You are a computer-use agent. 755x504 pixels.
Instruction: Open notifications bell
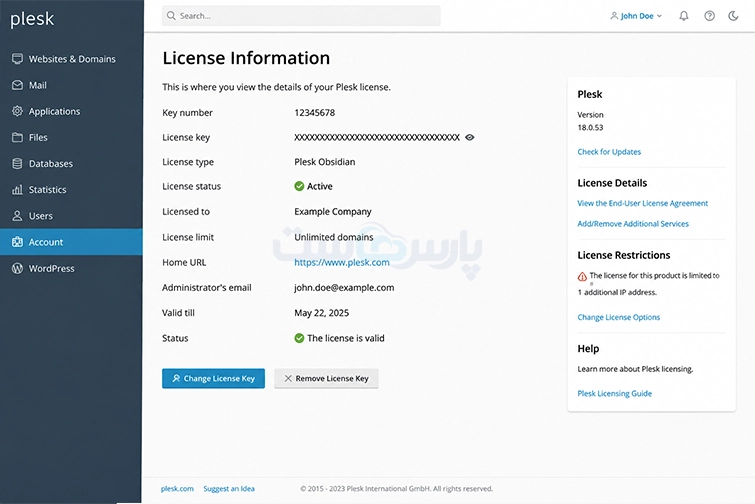[x=684, y=16]
